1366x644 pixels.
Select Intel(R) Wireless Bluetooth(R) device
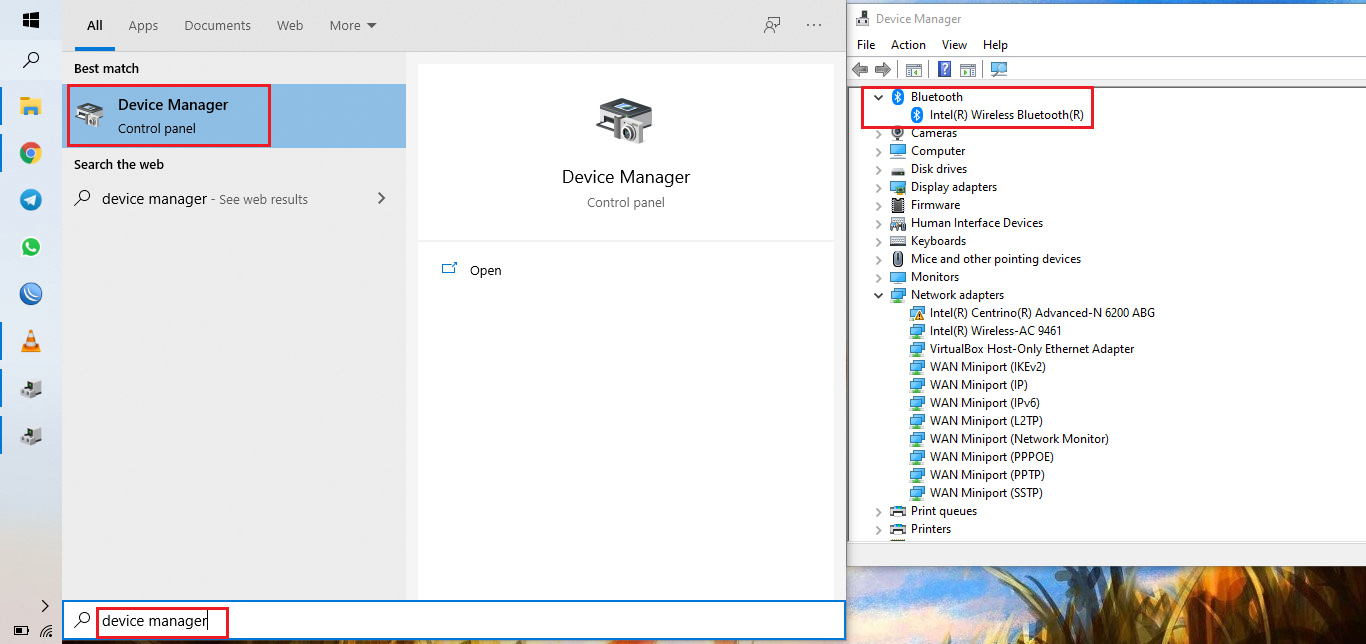click(x=1006, y=115)
